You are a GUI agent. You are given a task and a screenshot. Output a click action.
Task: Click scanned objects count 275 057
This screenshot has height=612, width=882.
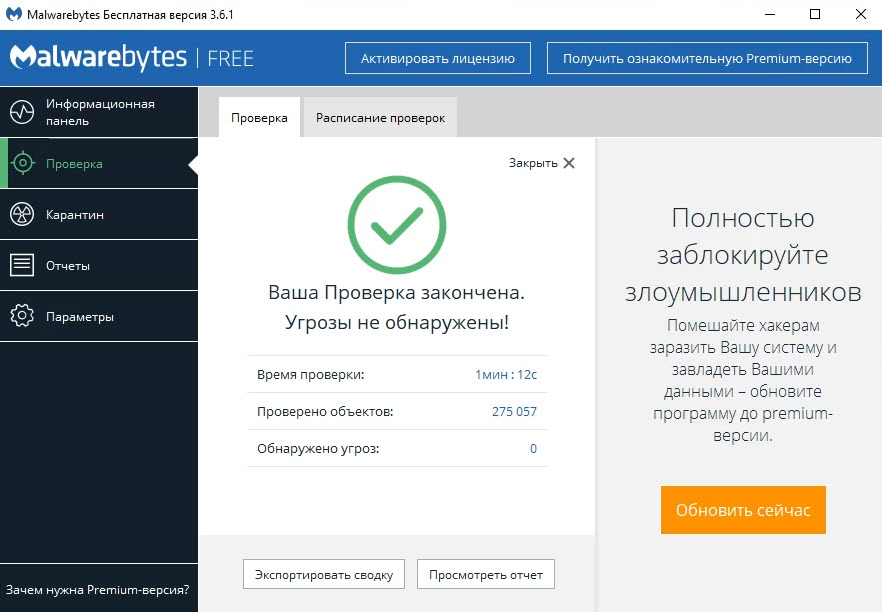tap(514, 412)
